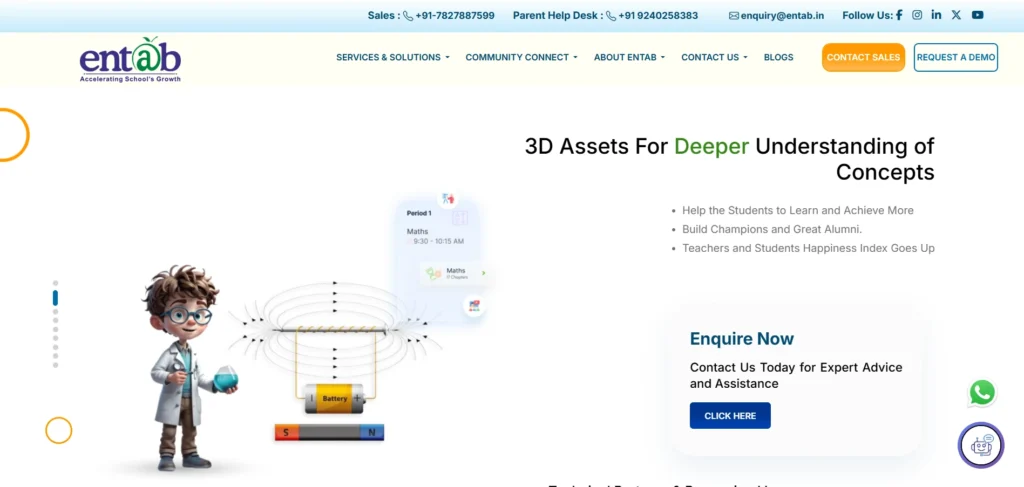Dial the Parent Help Desk number

[x=657, y=16]
